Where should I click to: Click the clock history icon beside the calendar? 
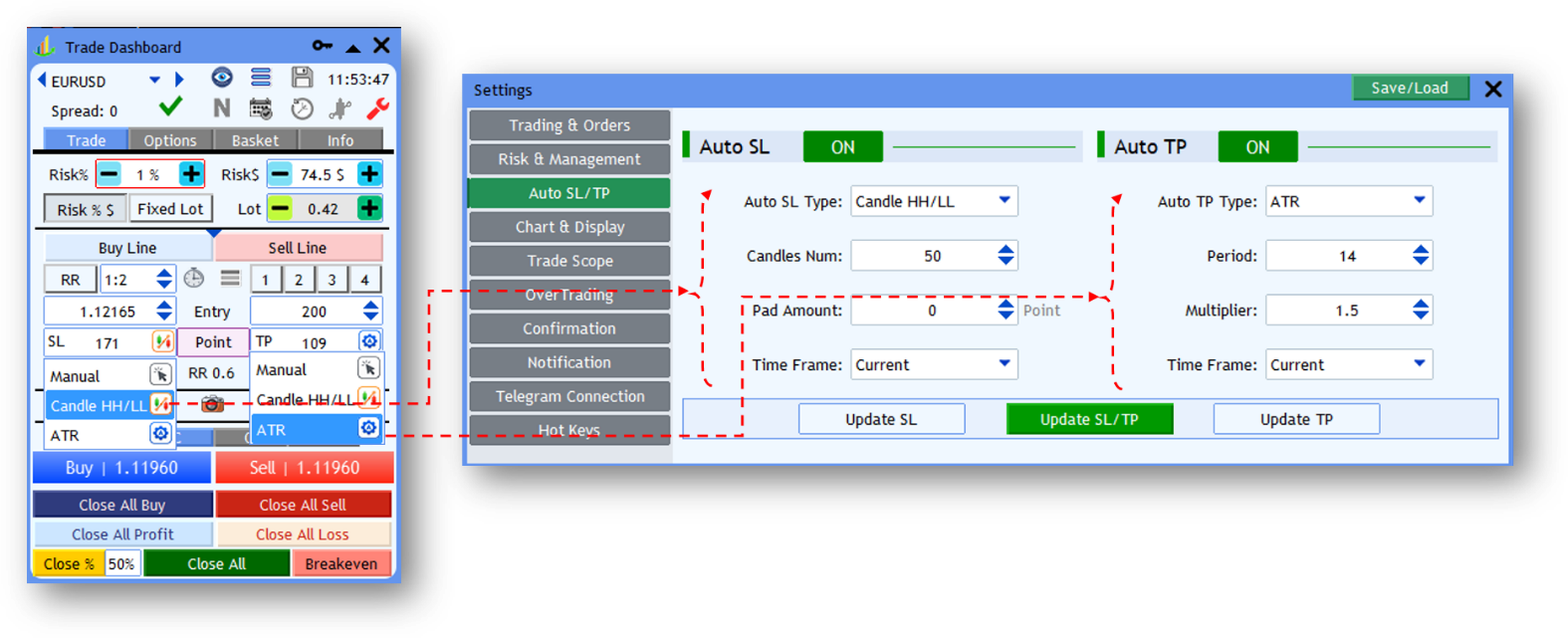[302, 108]
